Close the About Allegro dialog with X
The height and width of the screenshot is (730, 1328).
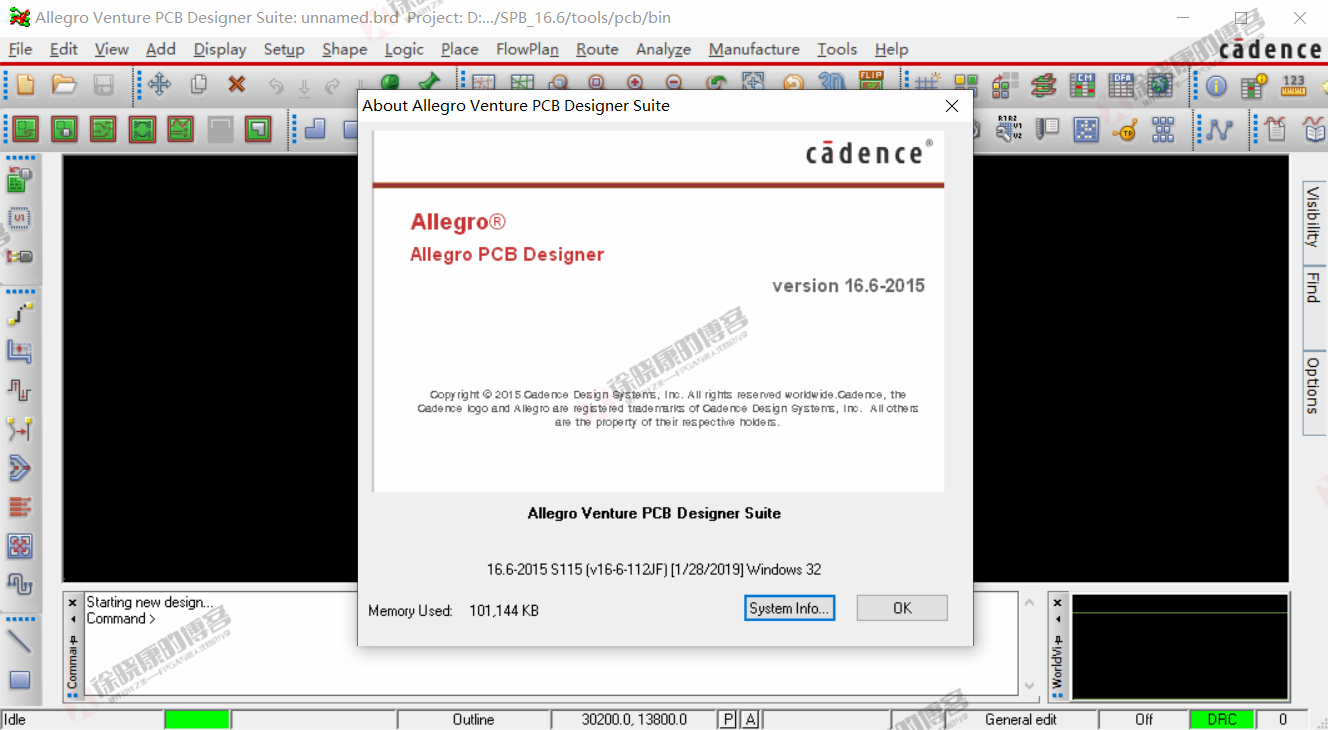952,106
